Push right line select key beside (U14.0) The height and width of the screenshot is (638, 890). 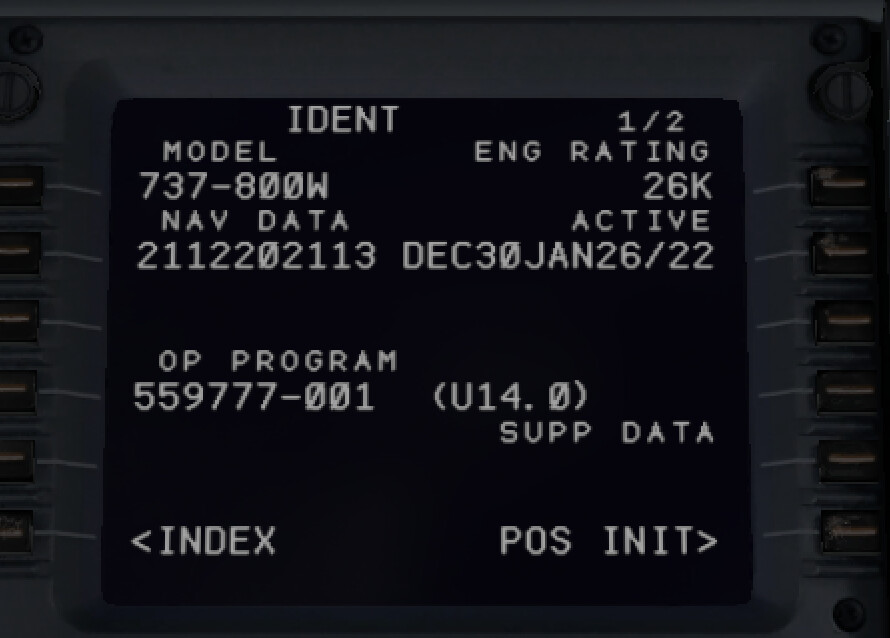847,391
